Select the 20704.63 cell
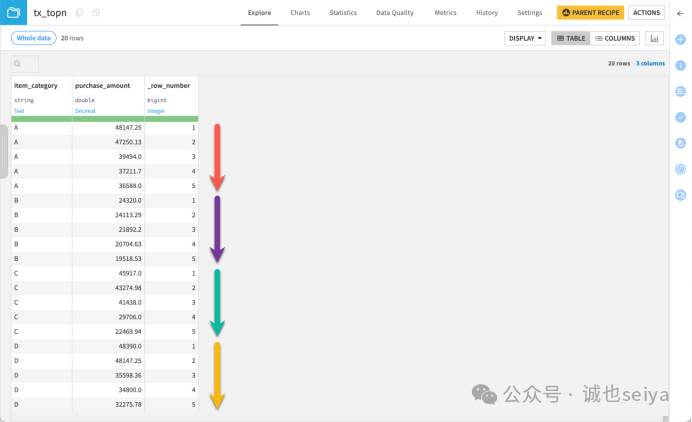This screenshot has height=422, width=692. pyautogui.click(x=108, y=244)
